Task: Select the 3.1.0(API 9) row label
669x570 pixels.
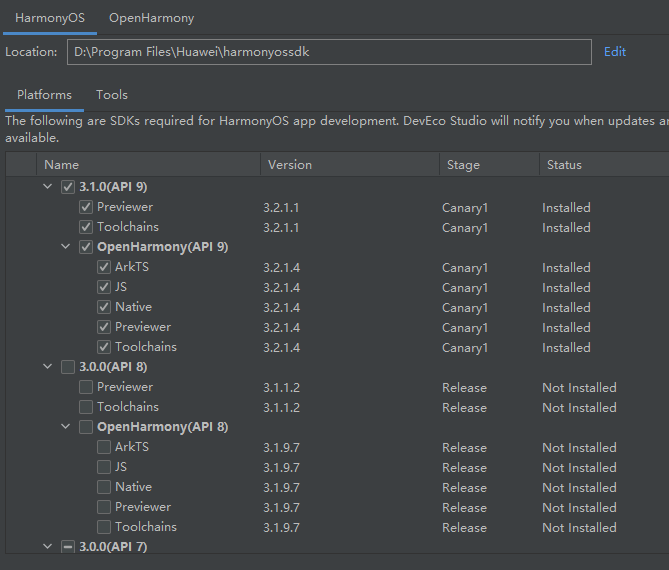Action: pos(113,187)
